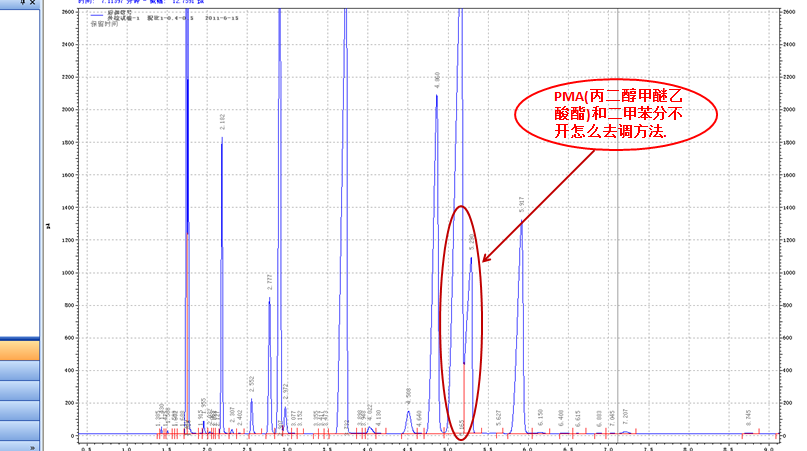Click the 保留时间 legend label

104,24
